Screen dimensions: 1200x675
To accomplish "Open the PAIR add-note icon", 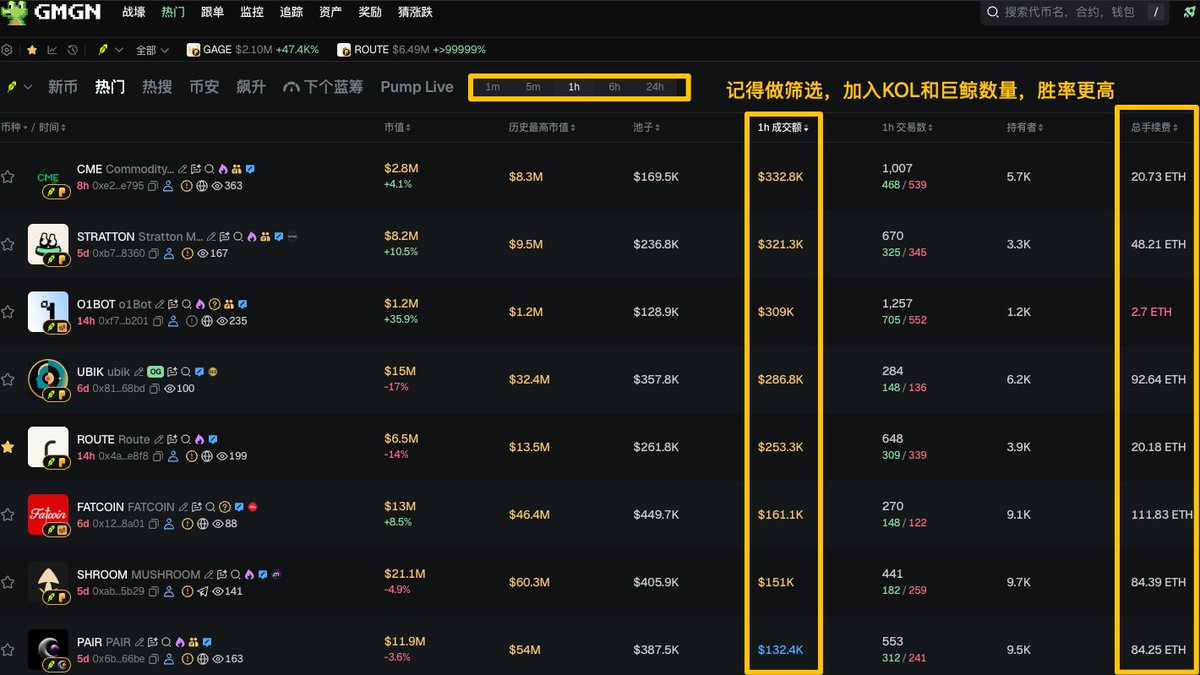I will tap(153, 642).
